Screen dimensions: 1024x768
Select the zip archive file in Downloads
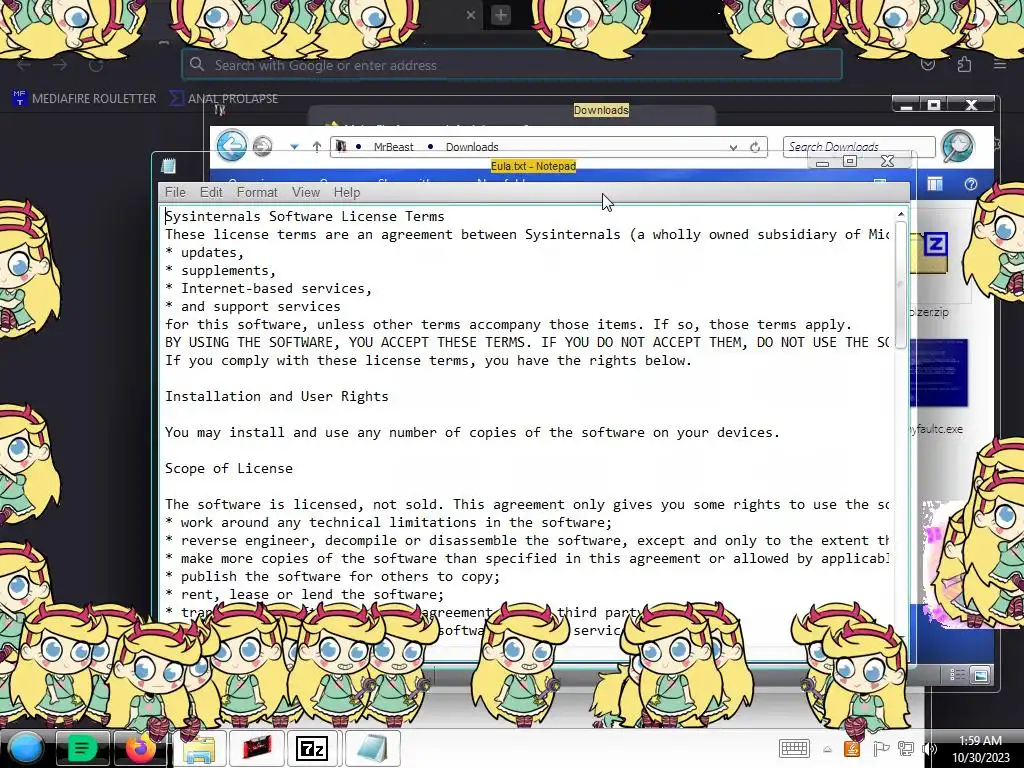[935, 251]
